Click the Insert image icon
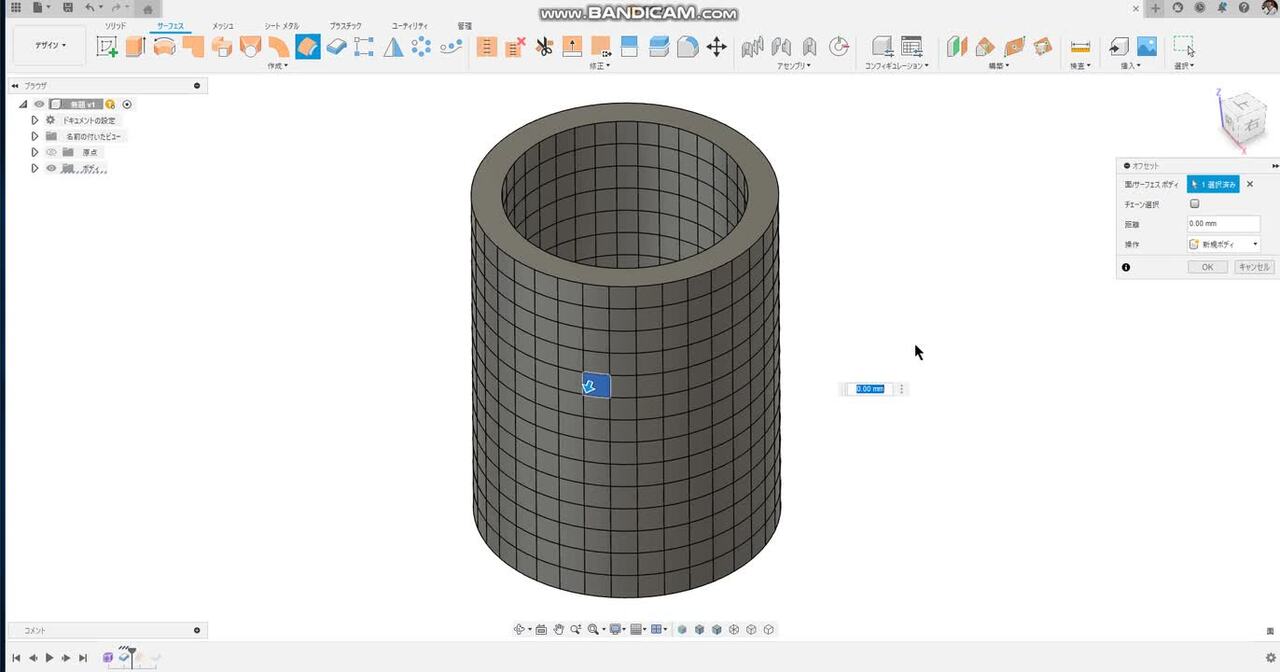 1147,46
